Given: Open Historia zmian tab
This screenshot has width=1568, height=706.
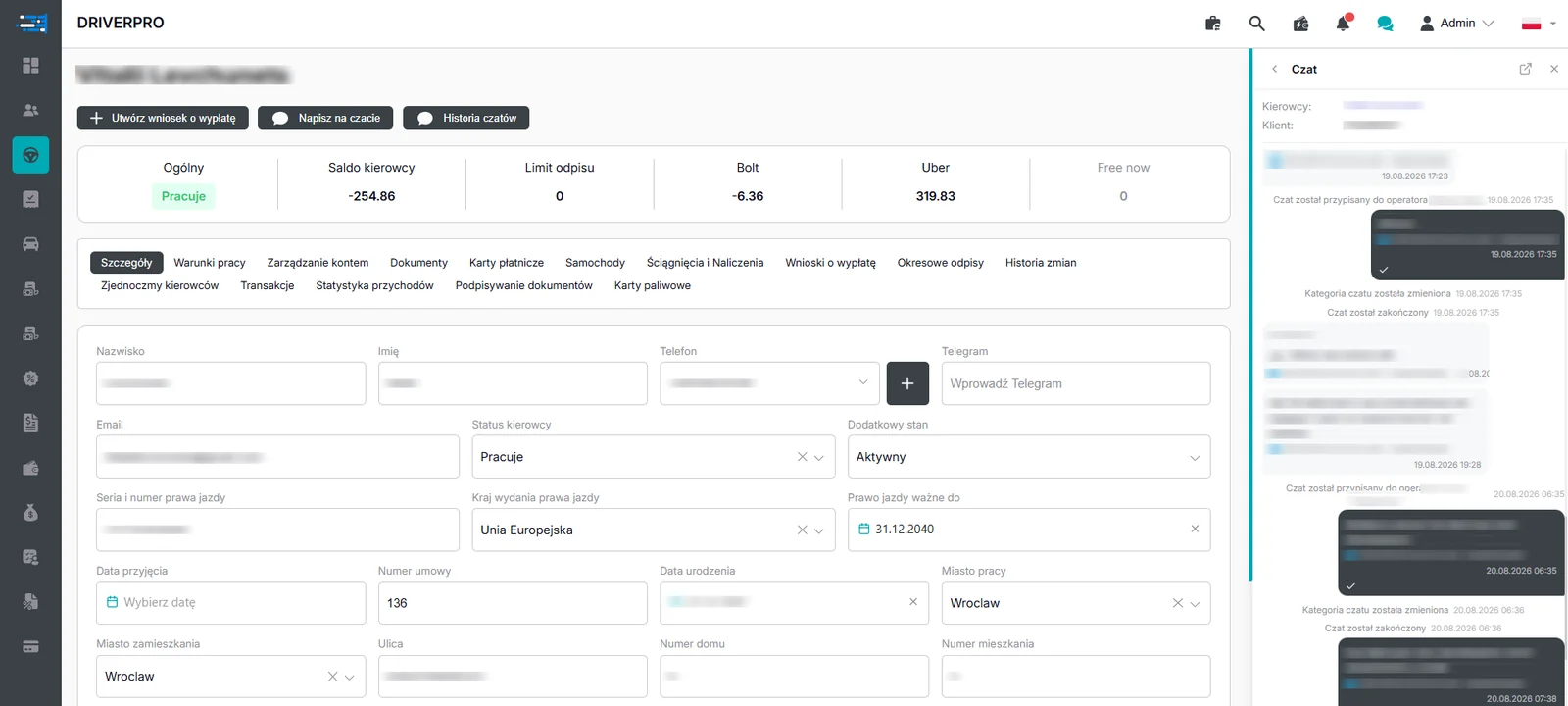Looking at the screenshot, I should [x=1041, y=263].
